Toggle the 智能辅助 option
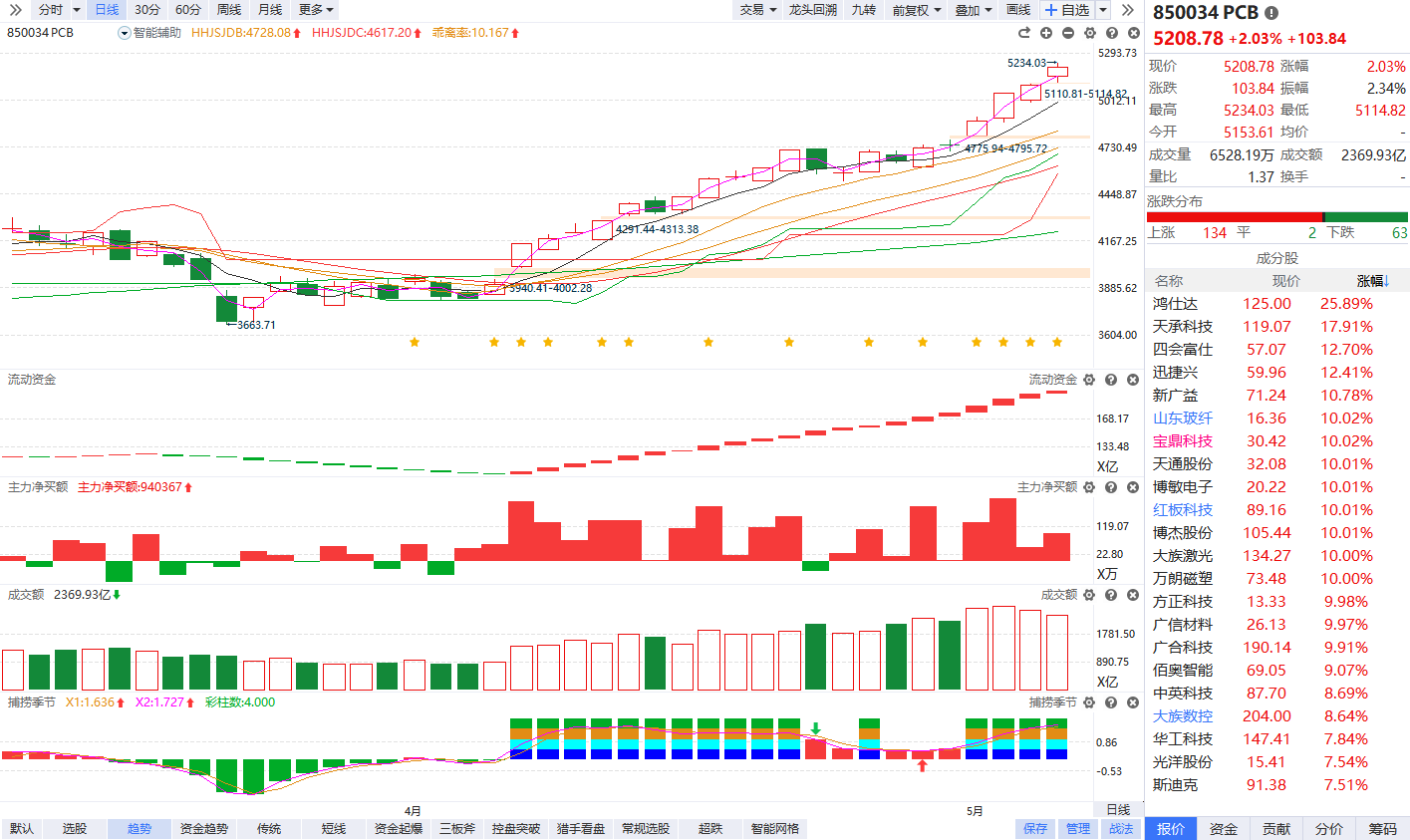This screenshot has width=1410, height=840. pos(149,33)
